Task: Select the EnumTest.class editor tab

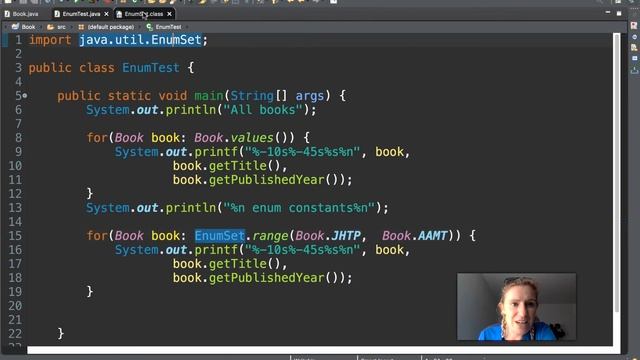Action: (x=144, y=14)
